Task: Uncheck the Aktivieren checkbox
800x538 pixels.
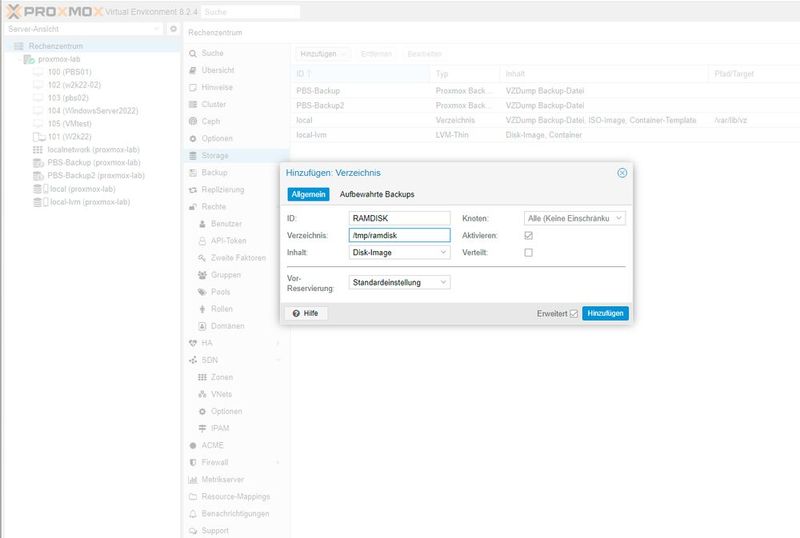Action: coord(529,235)
